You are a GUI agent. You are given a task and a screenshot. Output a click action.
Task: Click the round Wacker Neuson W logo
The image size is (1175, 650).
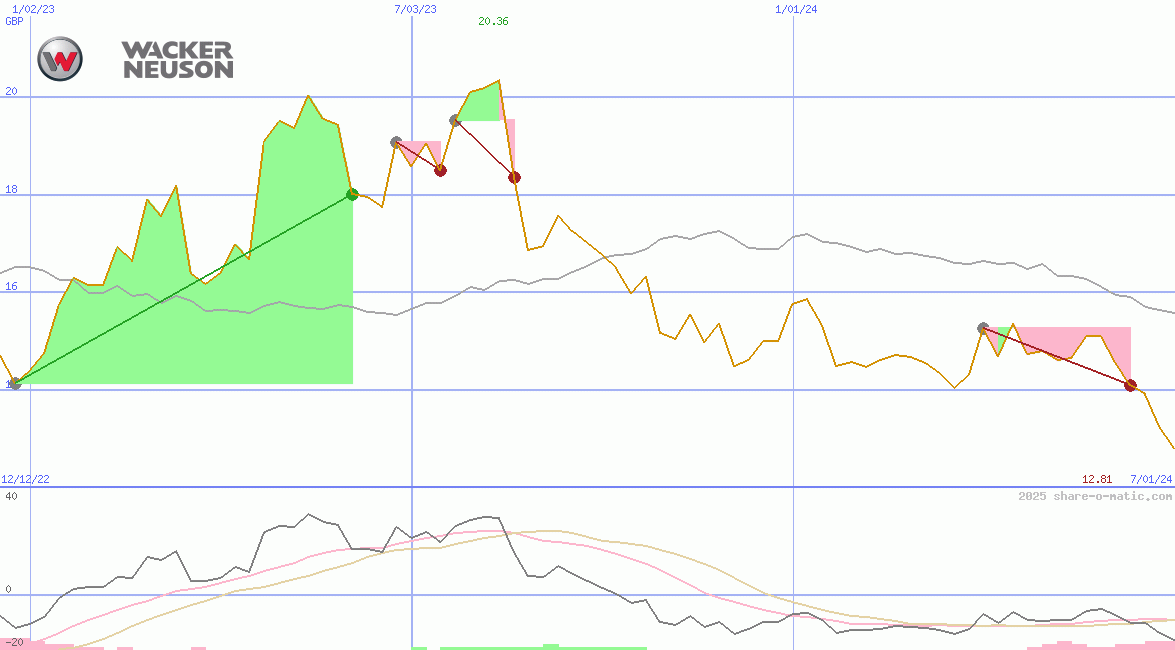point(60,59)
